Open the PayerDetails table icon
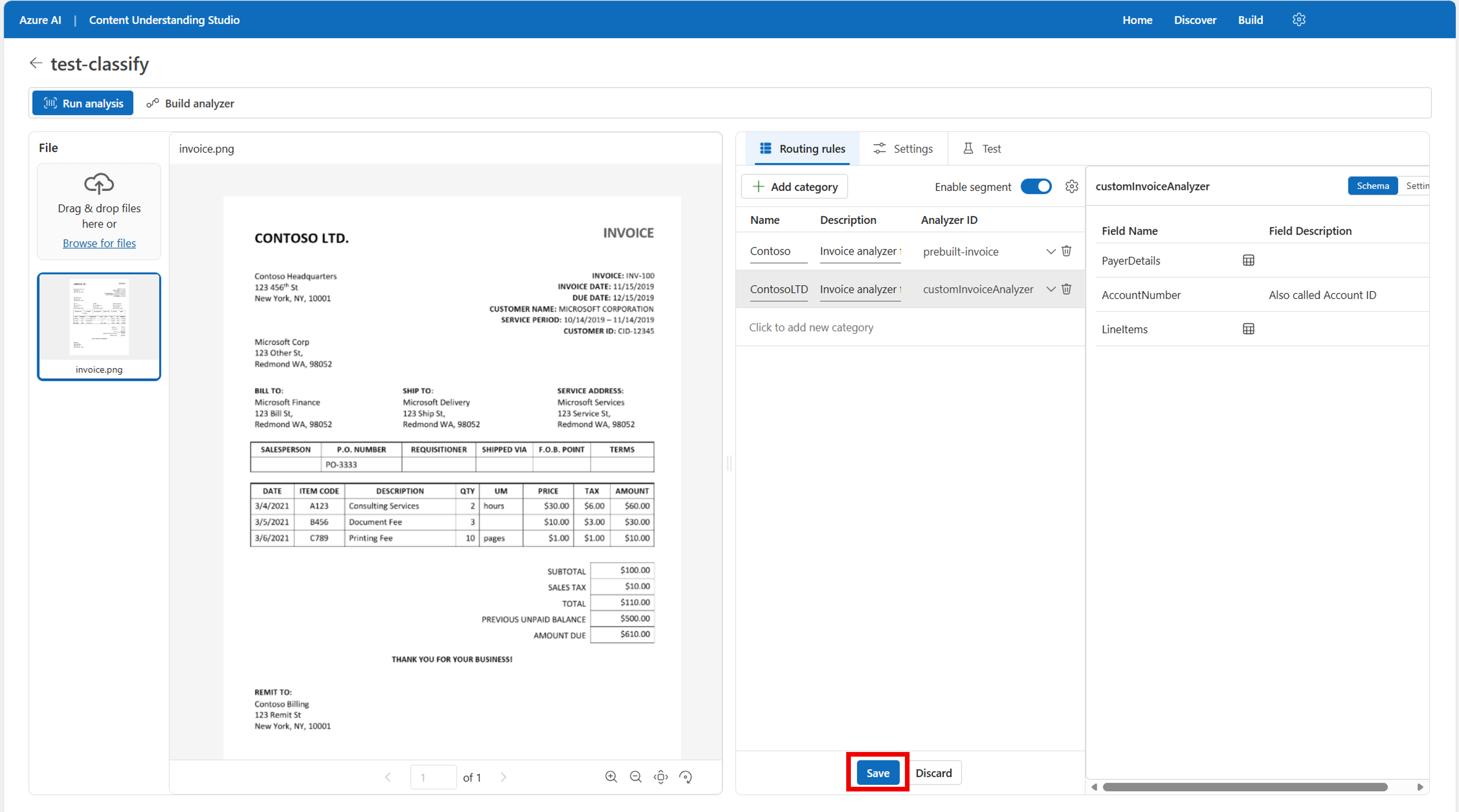This screenshot has width=1459, height=812. (x=1248, y=261)
